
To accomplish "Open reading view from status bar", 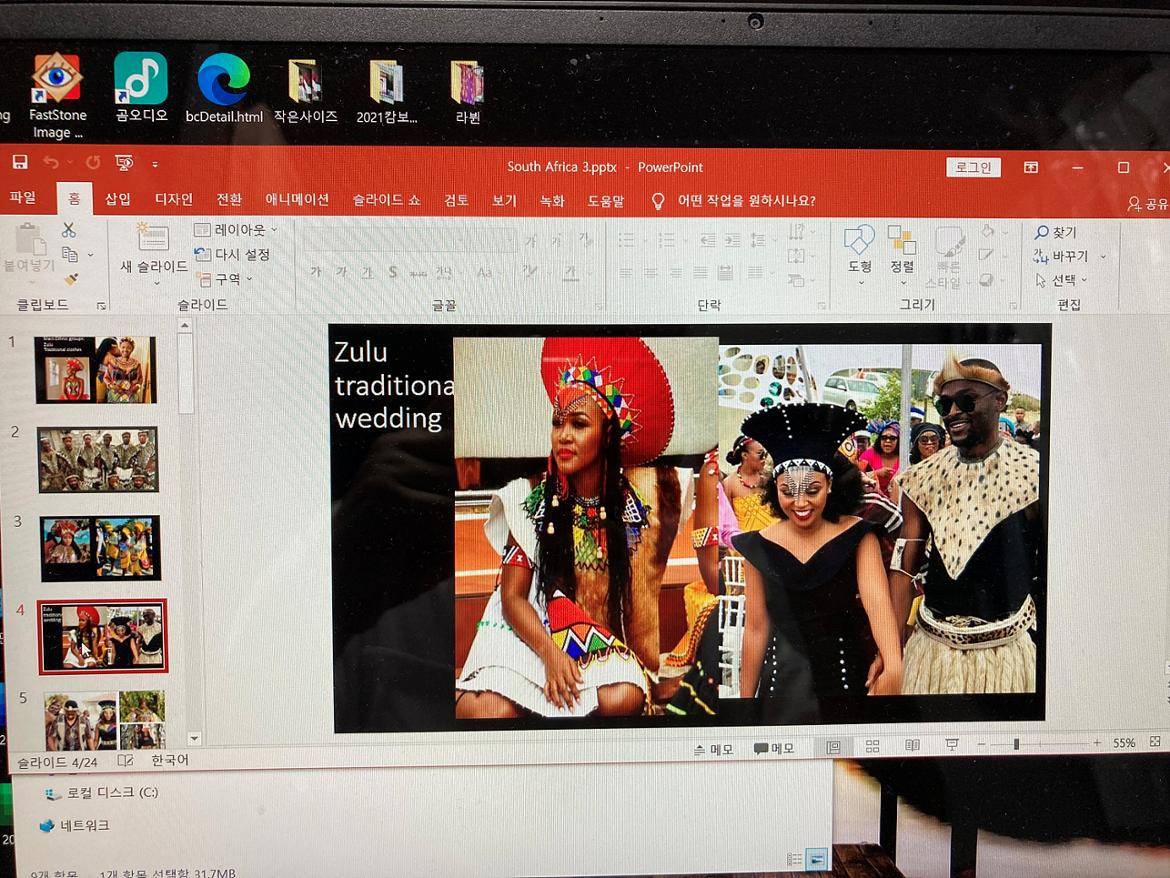I will tap(912, 746).
